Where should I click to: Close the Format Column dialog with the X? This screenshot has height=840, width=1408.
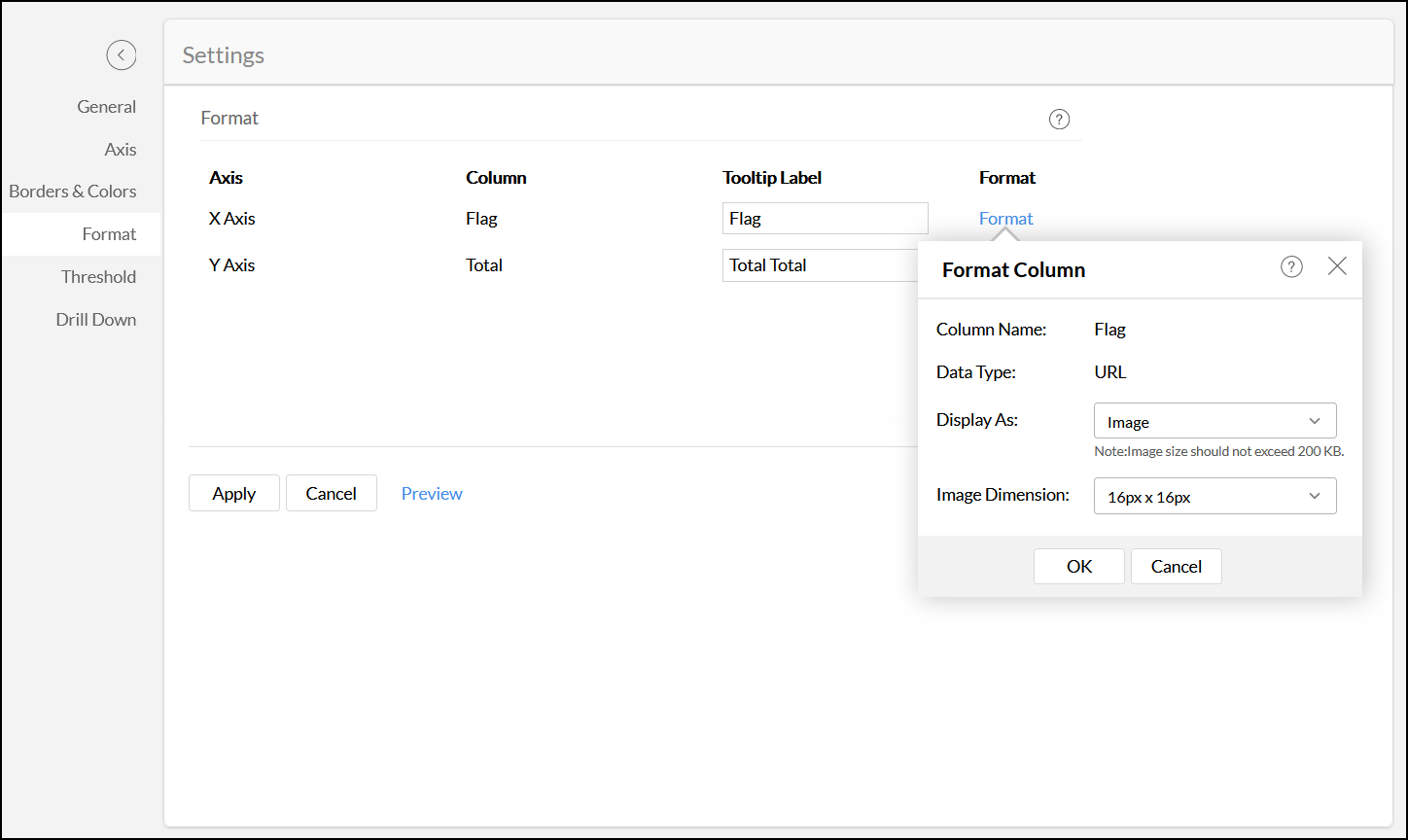click(1337, 265)
